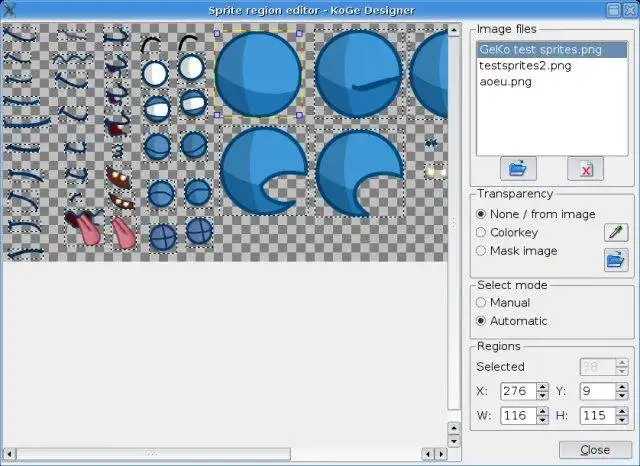This screenshot has width=640, height=466.
Task: Select the plain blue head sprite region
Action: (258, 74)
